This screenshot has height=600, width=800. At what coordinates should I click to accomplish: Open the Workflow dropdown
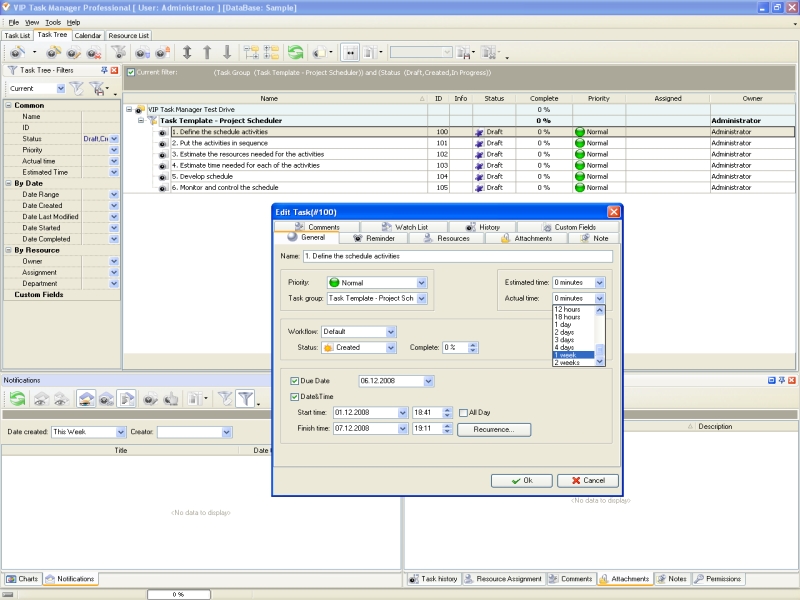point(390,332)
